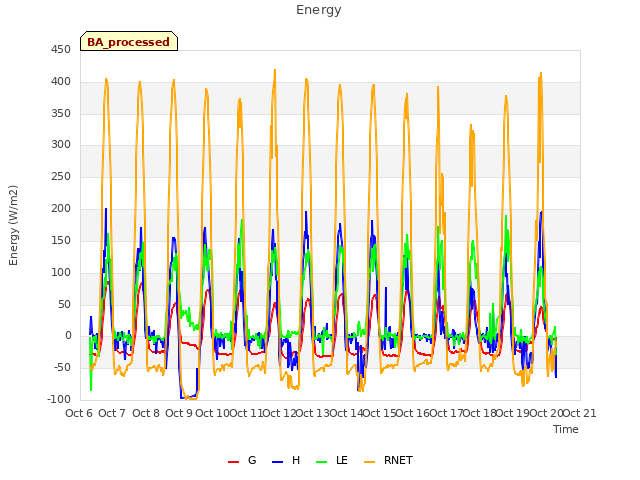
Task: Click the 200 y-axis tick label
Action: (61, 209)
